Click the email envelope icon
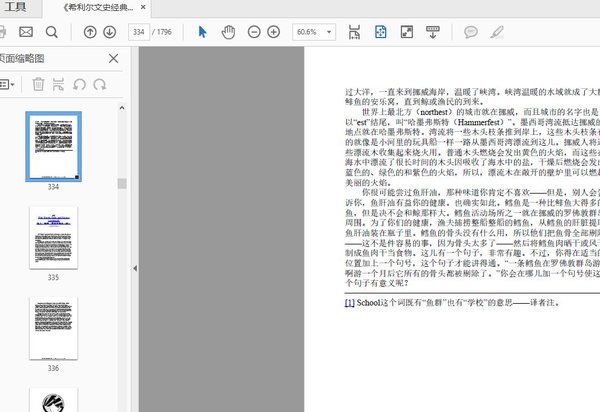This screenshot has width=600, height=412. pyautogui.click(x=25, y=32)
